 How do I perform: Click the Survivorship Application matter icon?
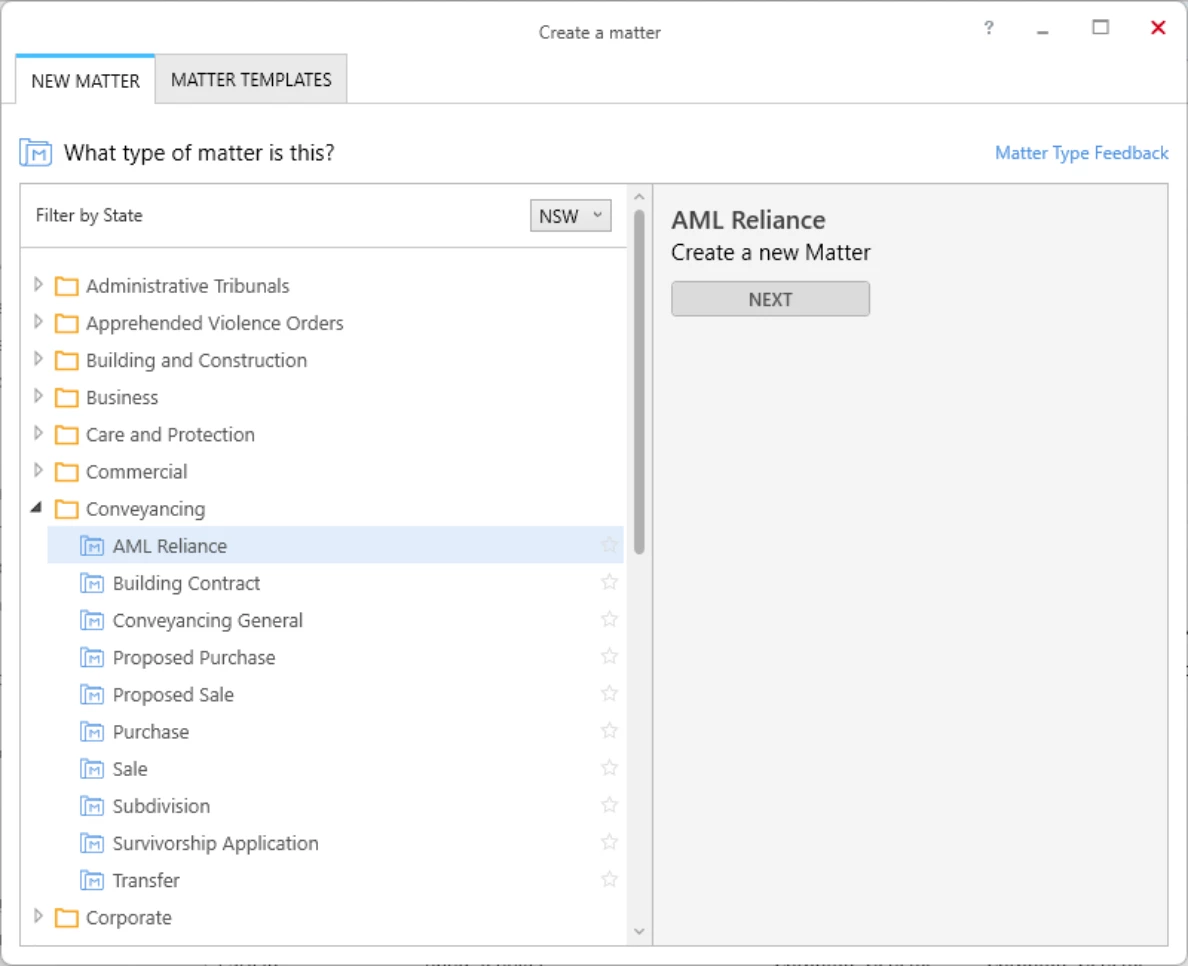click(x=92, y=843)
